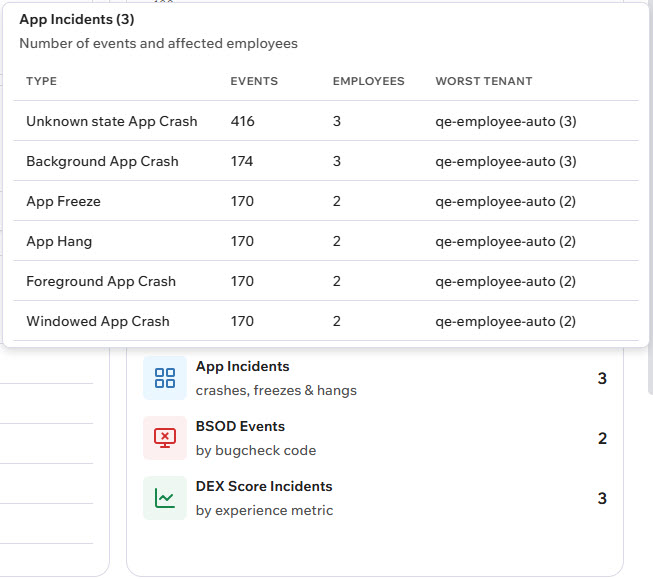Select the App Hang type cell
Image resolution: width=653 pixels, height=579 pixels.
point(59,242)
